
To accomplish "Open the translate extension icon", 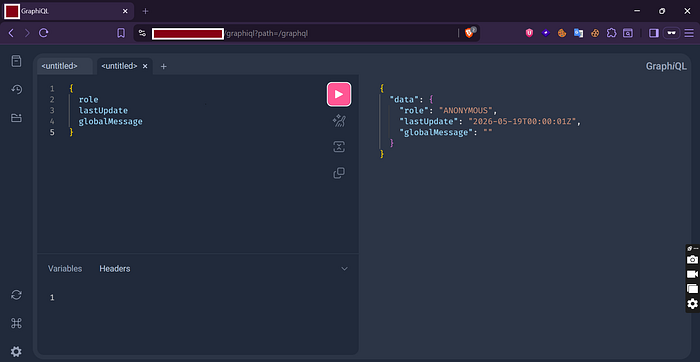I will [x=579, y=33].
